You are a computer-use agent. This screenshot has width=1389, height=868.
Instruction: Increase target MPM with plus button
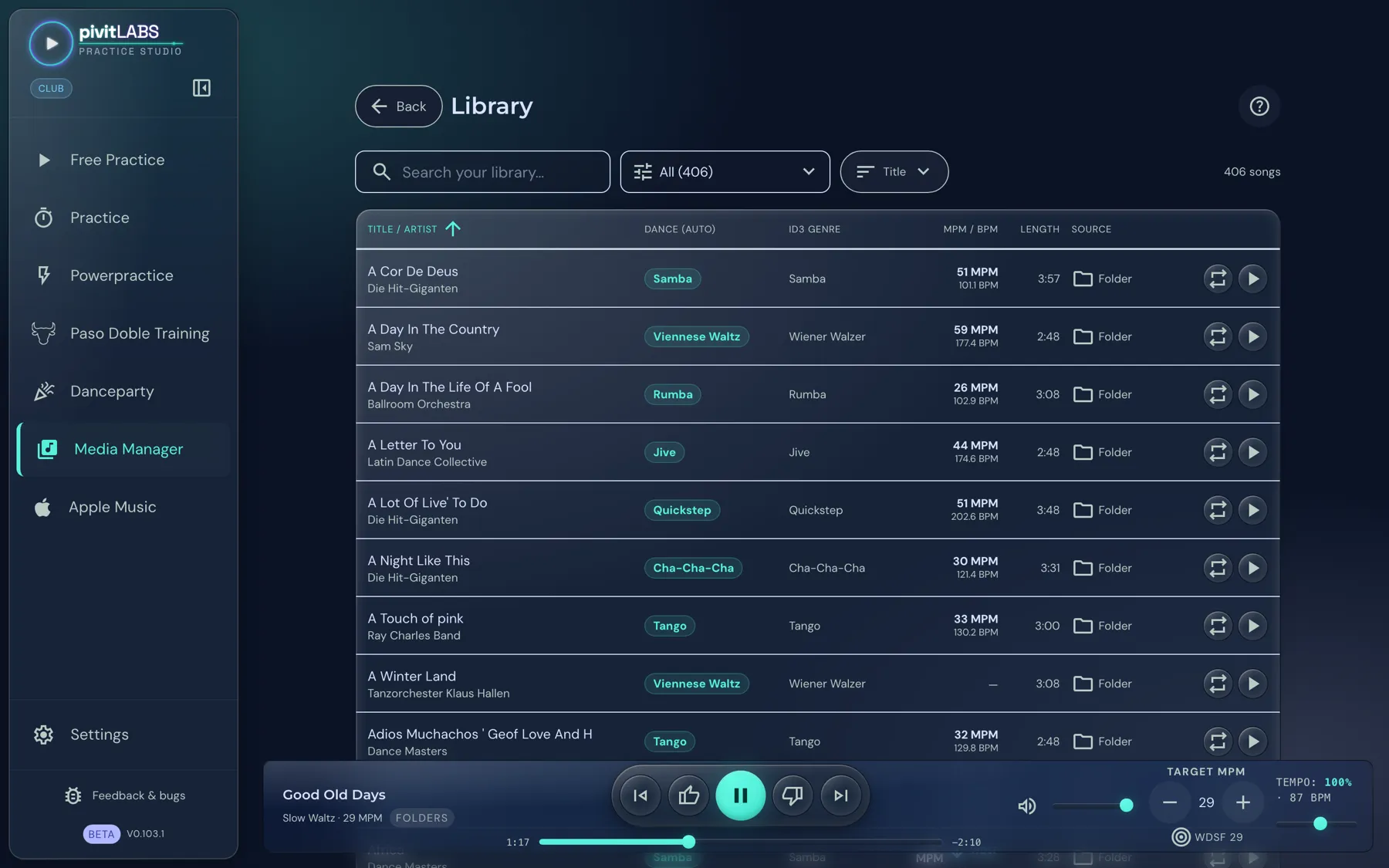pyautogui.click(x=1242, y=802)
